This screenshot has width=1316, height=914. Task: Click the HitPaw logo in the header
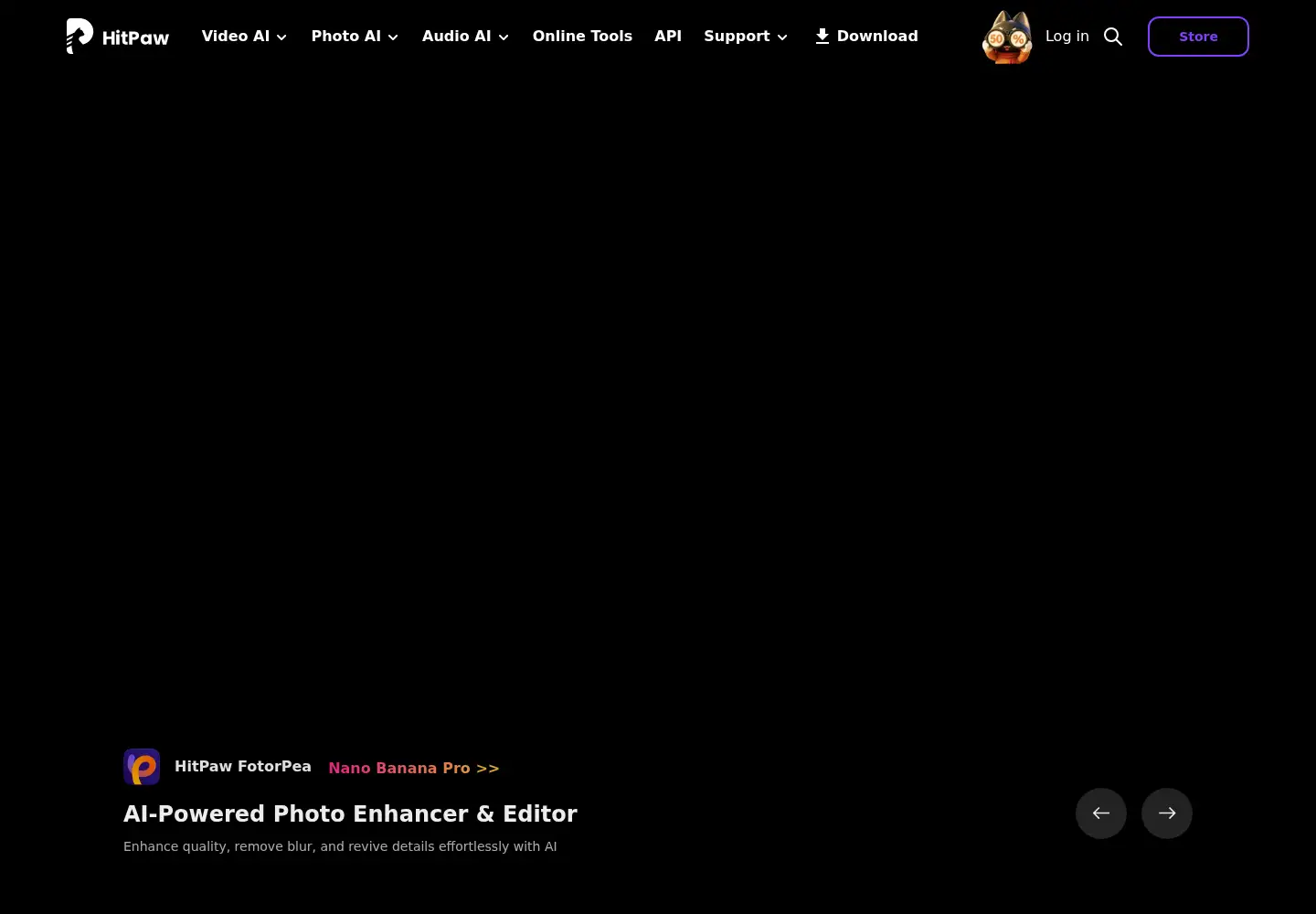pos(118,37)
